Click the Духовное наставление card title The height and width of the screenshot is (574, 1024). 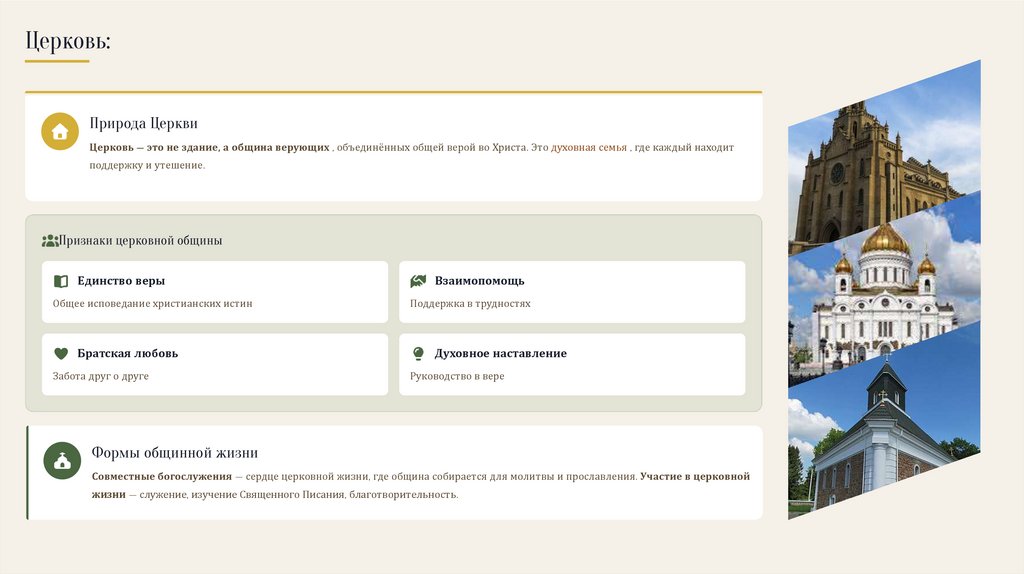click(501, 353)
